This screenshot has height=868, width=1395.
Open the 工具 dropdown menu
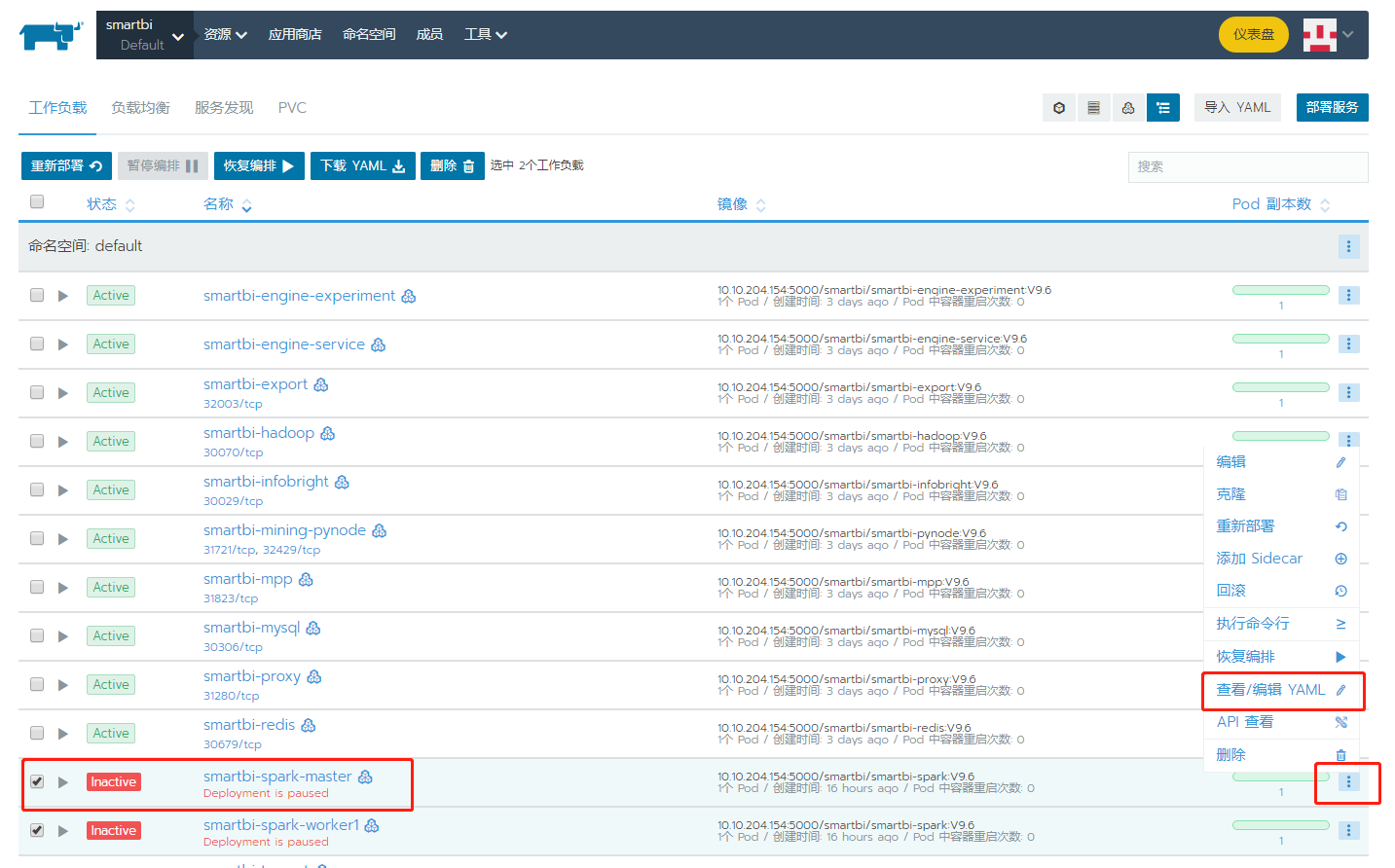(x=485, y=35)
